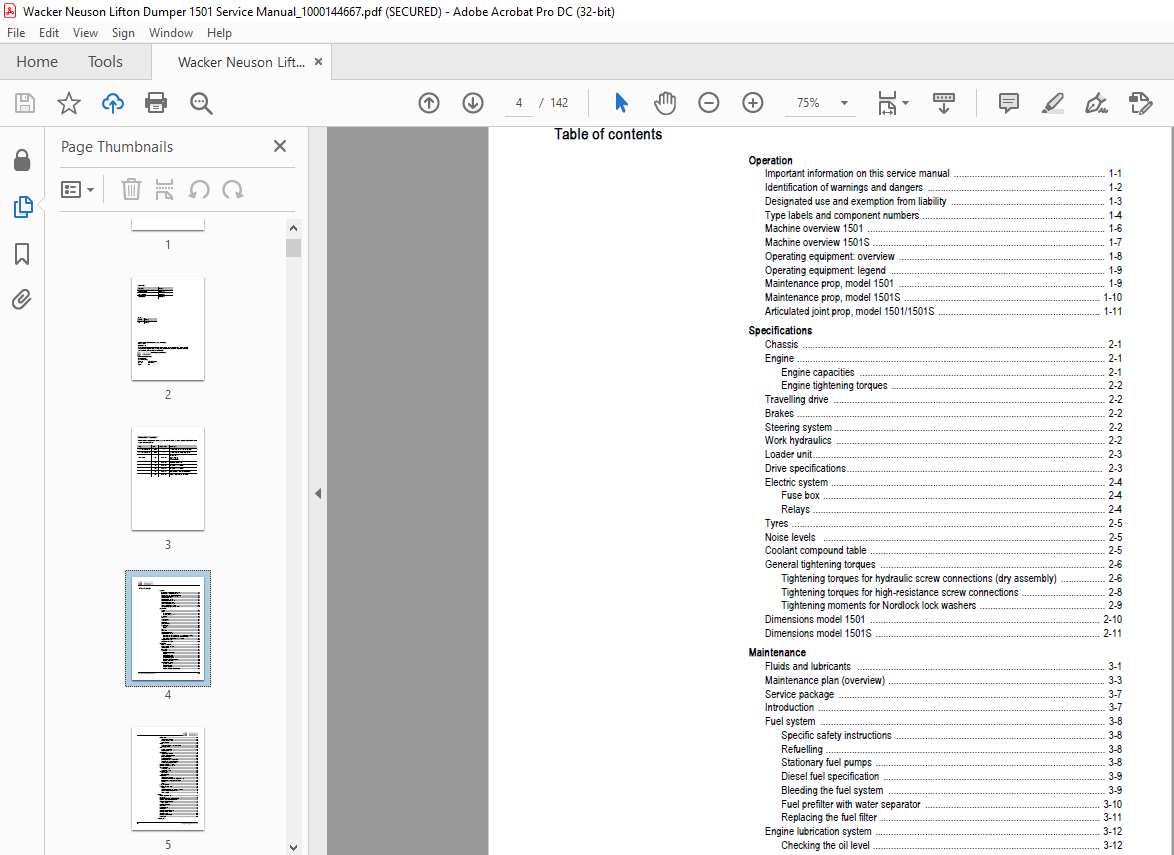Image resolution: width=1174 pixels, height=855 pixels.
Task: Go to next page arrow
Action: 472,103
